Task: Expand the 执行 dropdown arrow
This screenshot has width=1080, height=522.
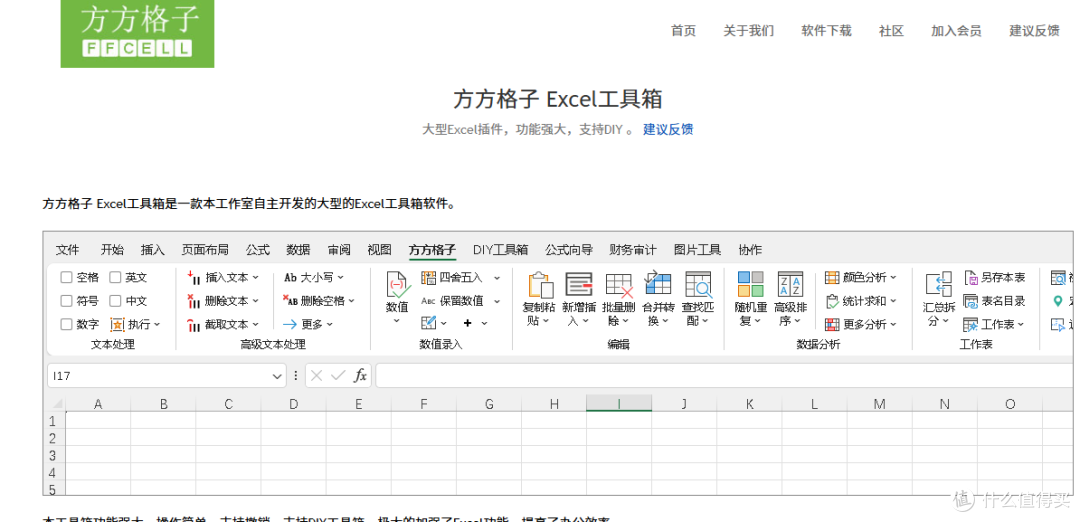Action: 157,324
